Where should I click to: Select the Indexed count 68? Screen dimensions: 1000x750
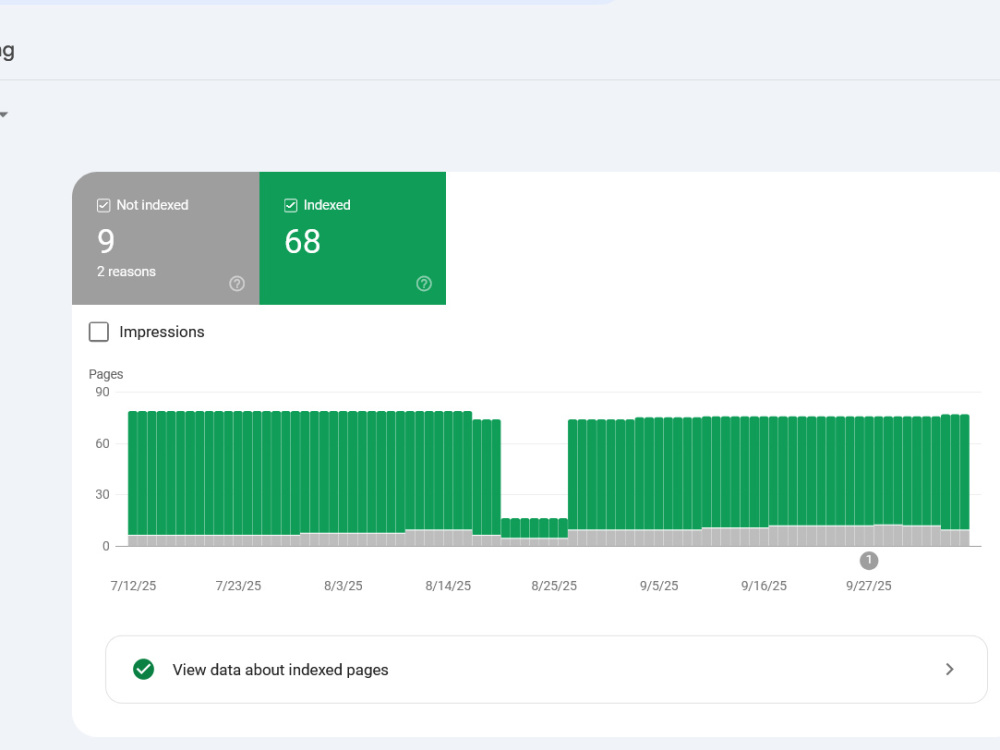coord(302,241)
